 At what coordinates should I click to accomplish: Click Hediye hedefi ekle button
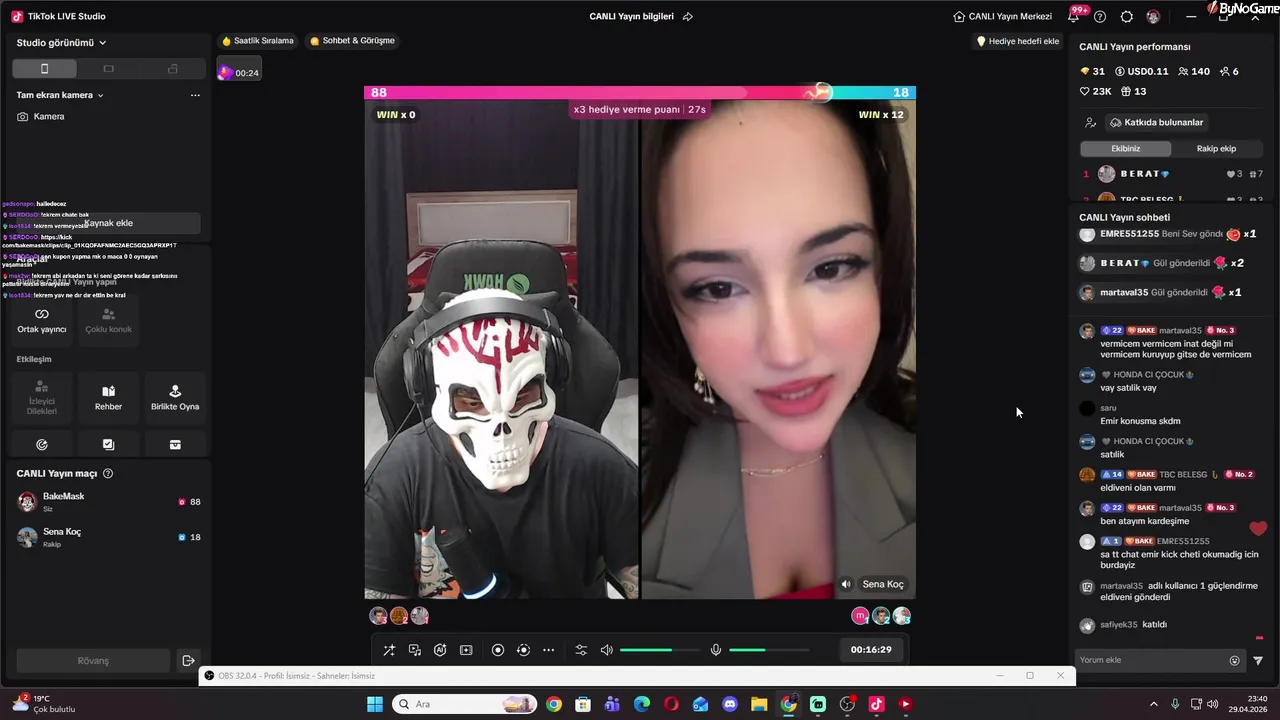point(1017,41)
